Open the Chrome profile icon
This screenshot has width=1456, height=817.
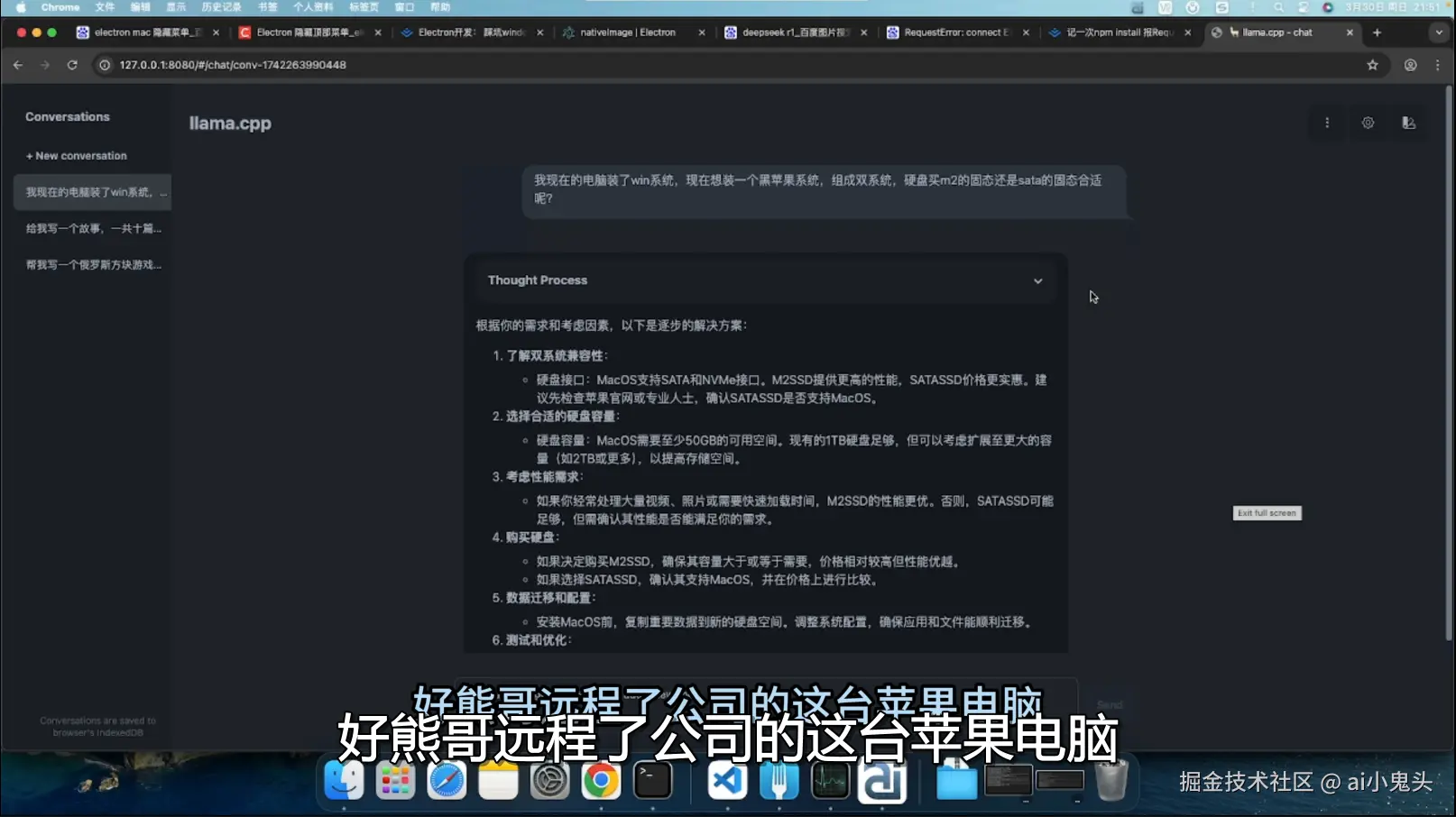click(x=1410, y=65)
